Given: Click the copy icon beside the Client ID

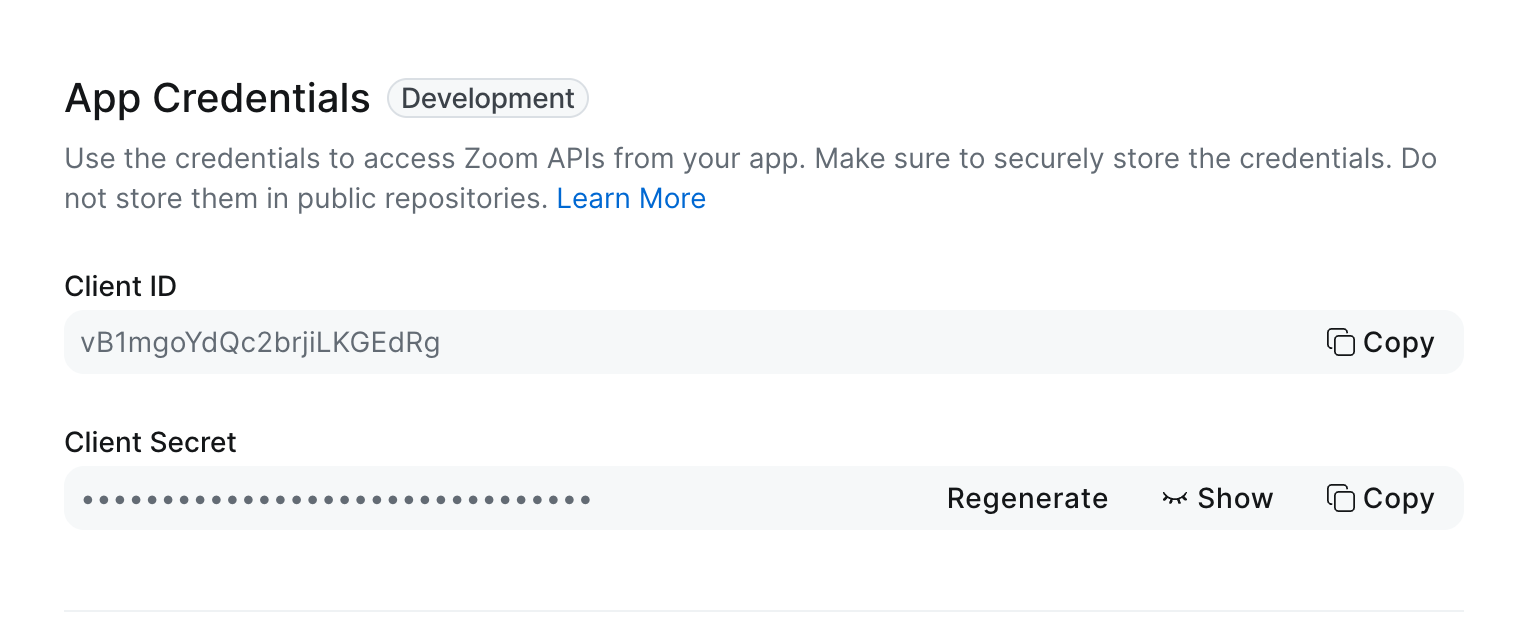Looking at the screenshot, I should (x=1340, y=342).
